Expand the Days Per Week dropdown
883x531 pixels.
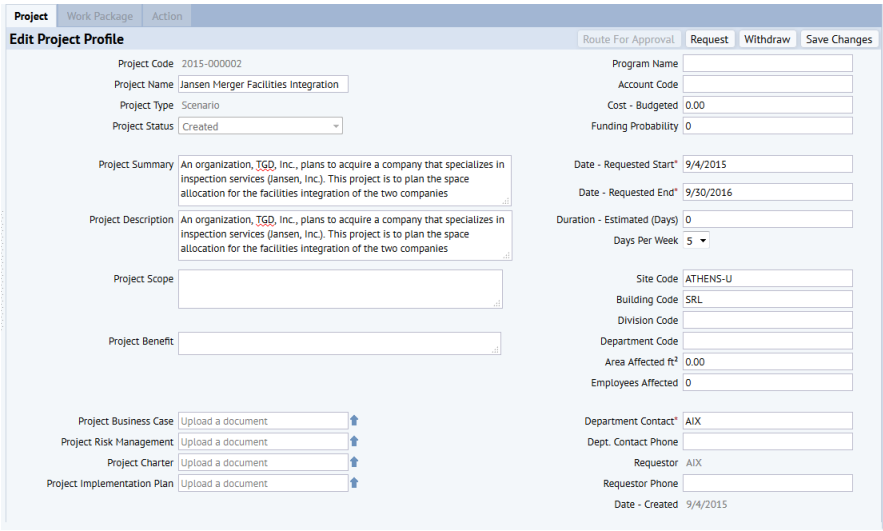pos(696,241)
